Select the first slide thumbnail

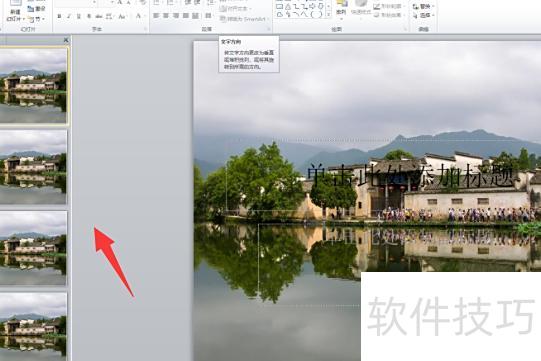tap(33, 86)
